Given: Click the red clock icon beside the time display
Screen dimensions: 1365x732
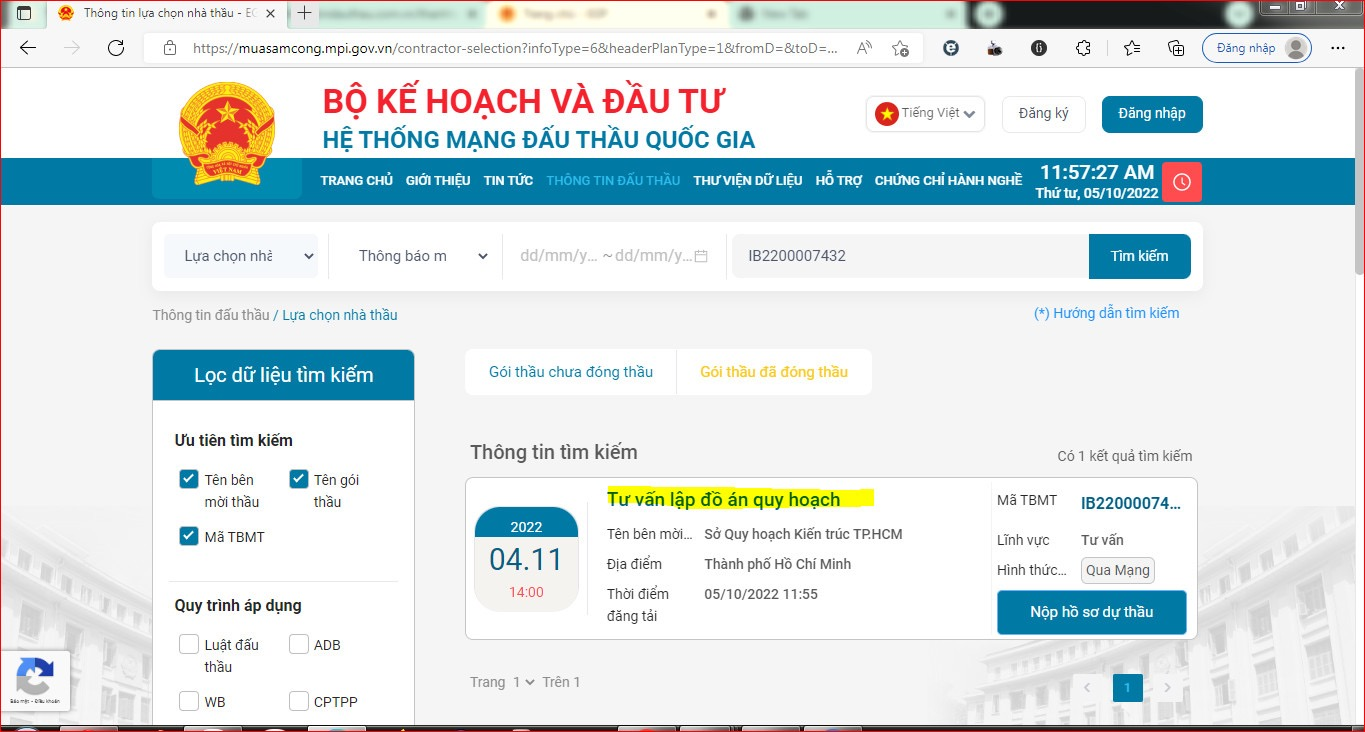Looking at the screenshot, I should point(1181,181).
